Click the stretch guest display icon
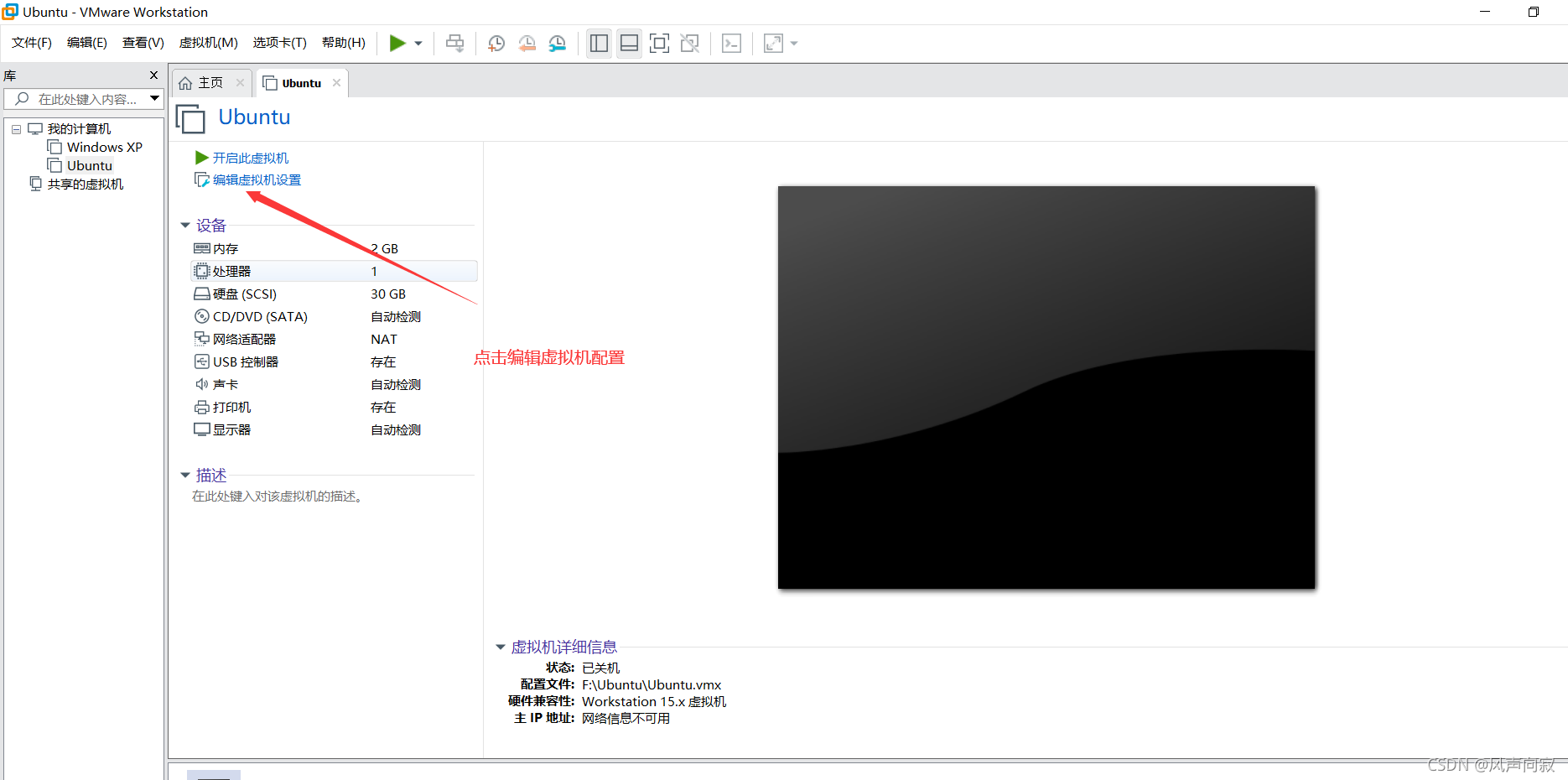This screenshot has height=780, width=1568. click(773, 44)
